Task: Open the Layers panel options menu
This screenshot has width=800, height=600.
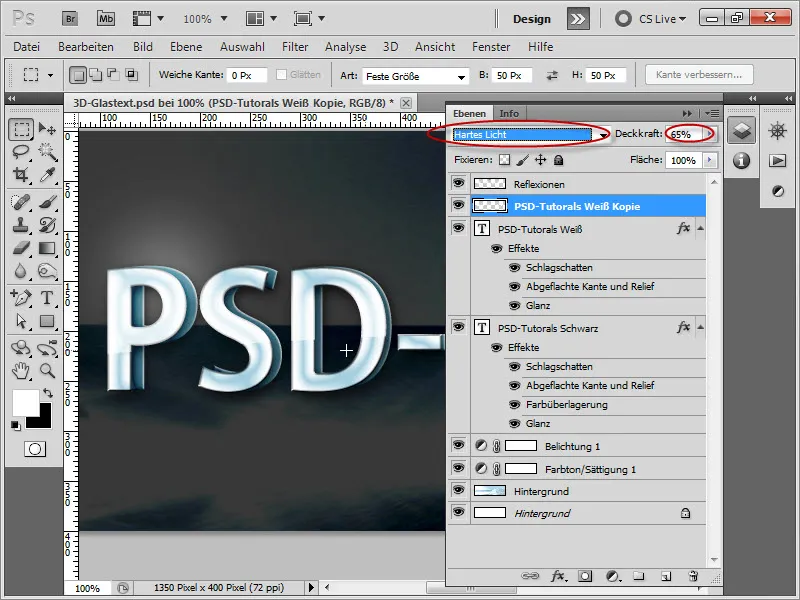Action: 712,113
